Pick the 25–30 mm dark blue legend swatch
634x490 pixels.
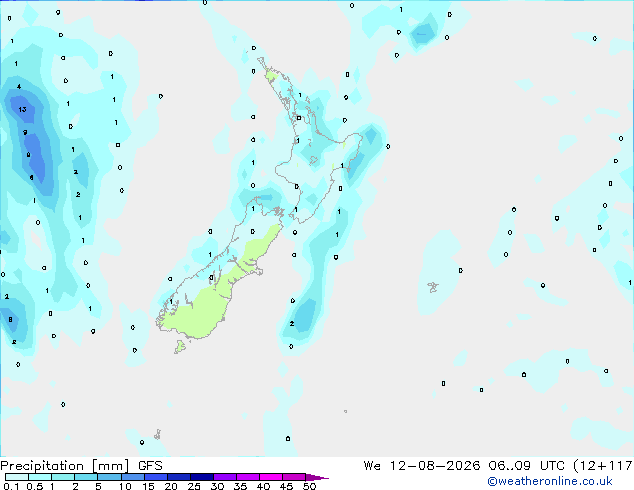pos(202,477)
